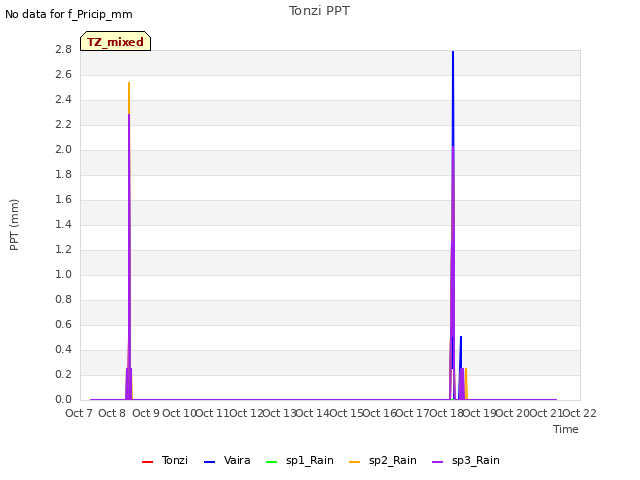The height and width of the screenshot is (480, 640).
Task: Click the 1.4 y-axis tick label
Action: coord(64,224)
